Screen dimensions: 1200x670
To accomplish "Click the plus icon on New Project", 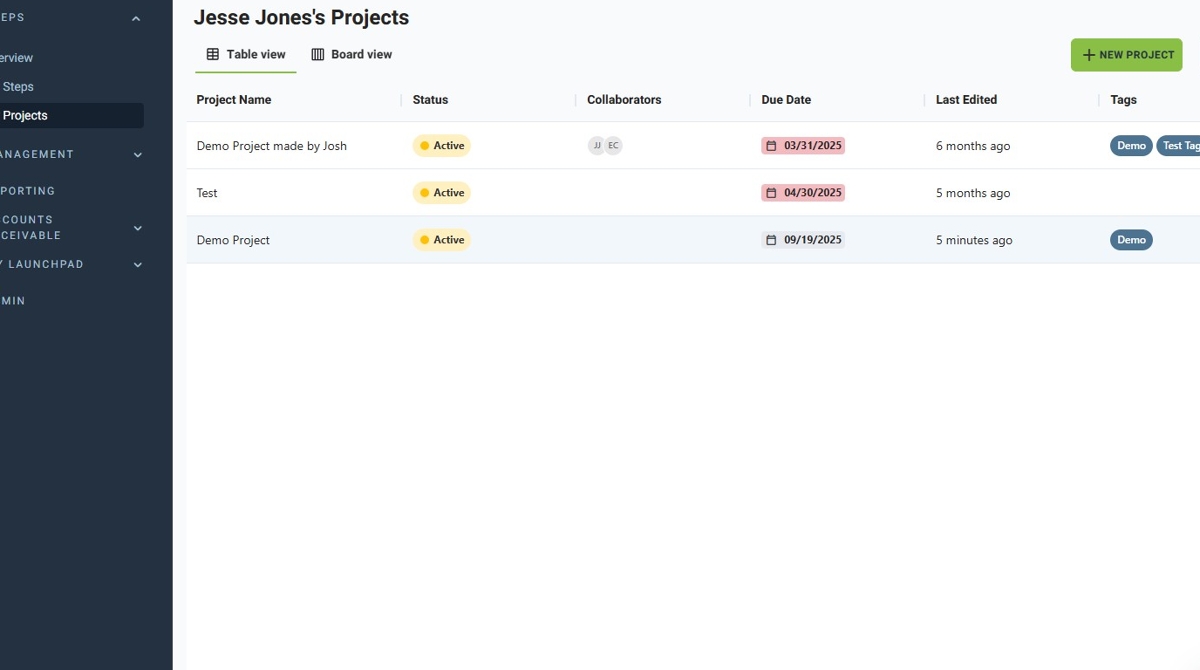I will coord(1089,55).
